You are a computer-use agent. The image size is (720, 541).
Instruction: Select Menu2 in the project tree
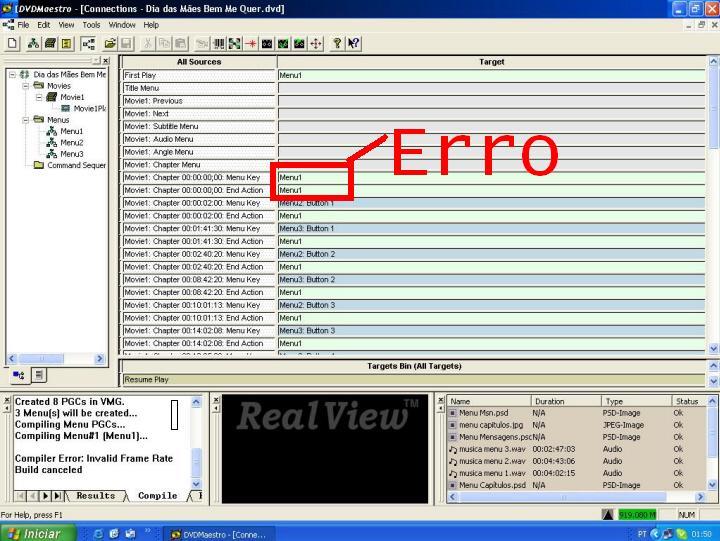coord(72,142)
